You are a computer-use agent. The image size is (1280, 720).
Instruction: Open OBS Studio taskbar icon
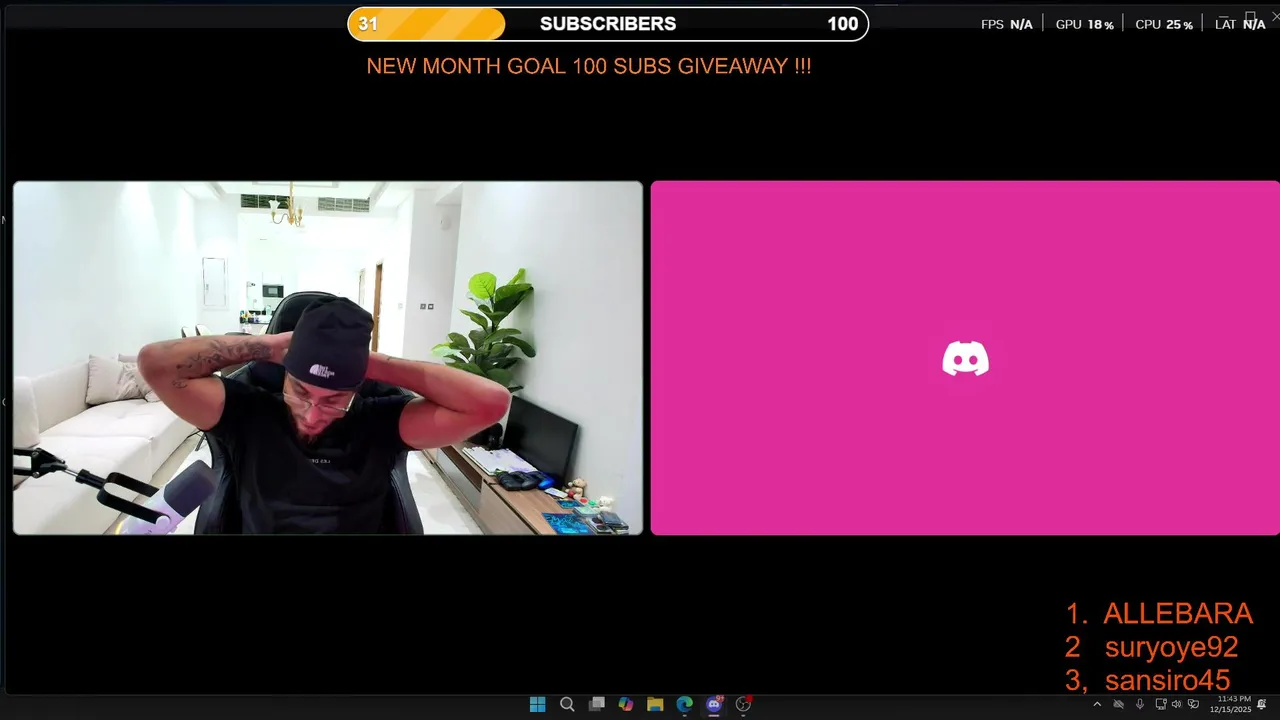tap(743, 704)
